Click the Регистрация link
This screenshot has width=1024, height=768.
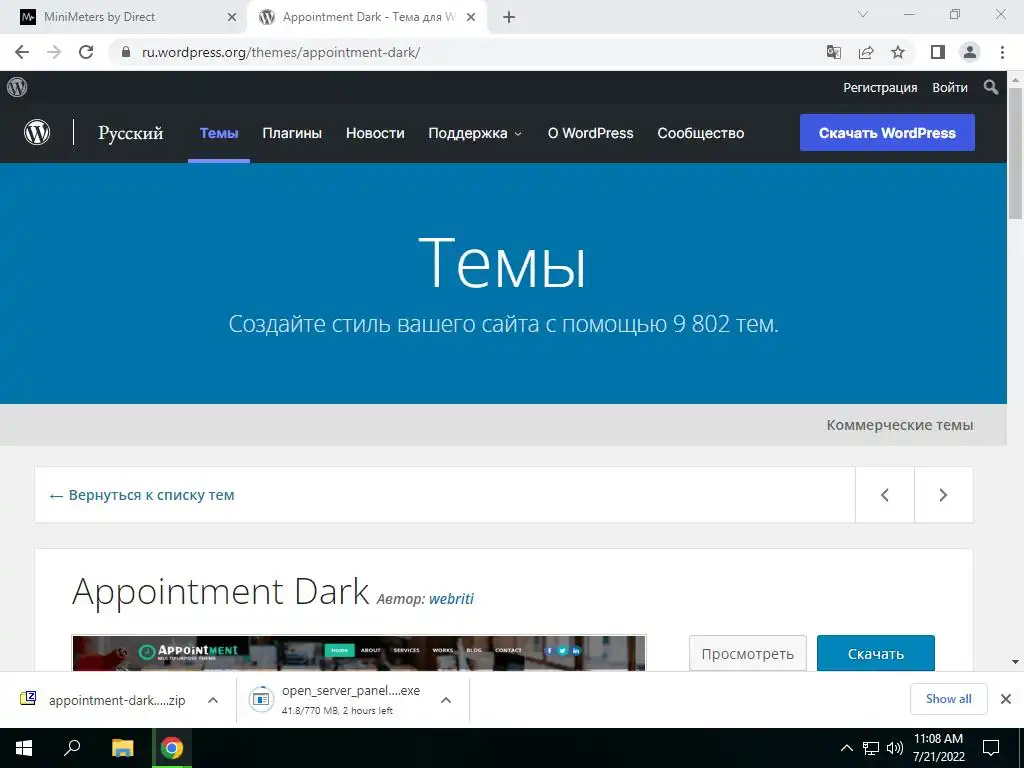[880, 88]
